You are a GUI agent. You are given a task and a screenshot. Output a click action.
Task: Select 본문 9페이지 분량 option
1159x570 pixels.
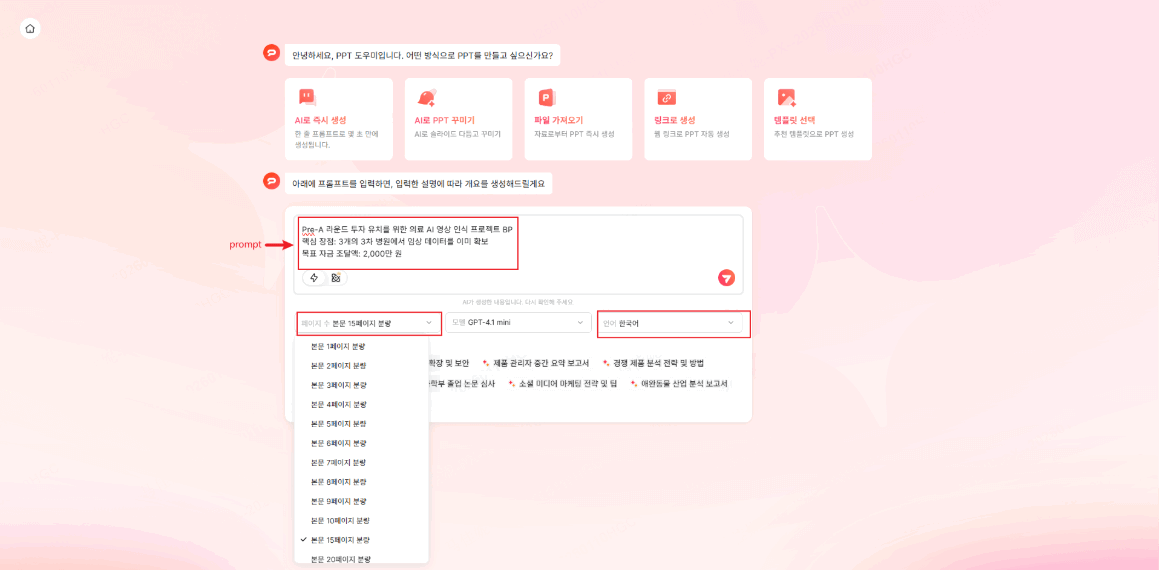[x=361, y=501]
